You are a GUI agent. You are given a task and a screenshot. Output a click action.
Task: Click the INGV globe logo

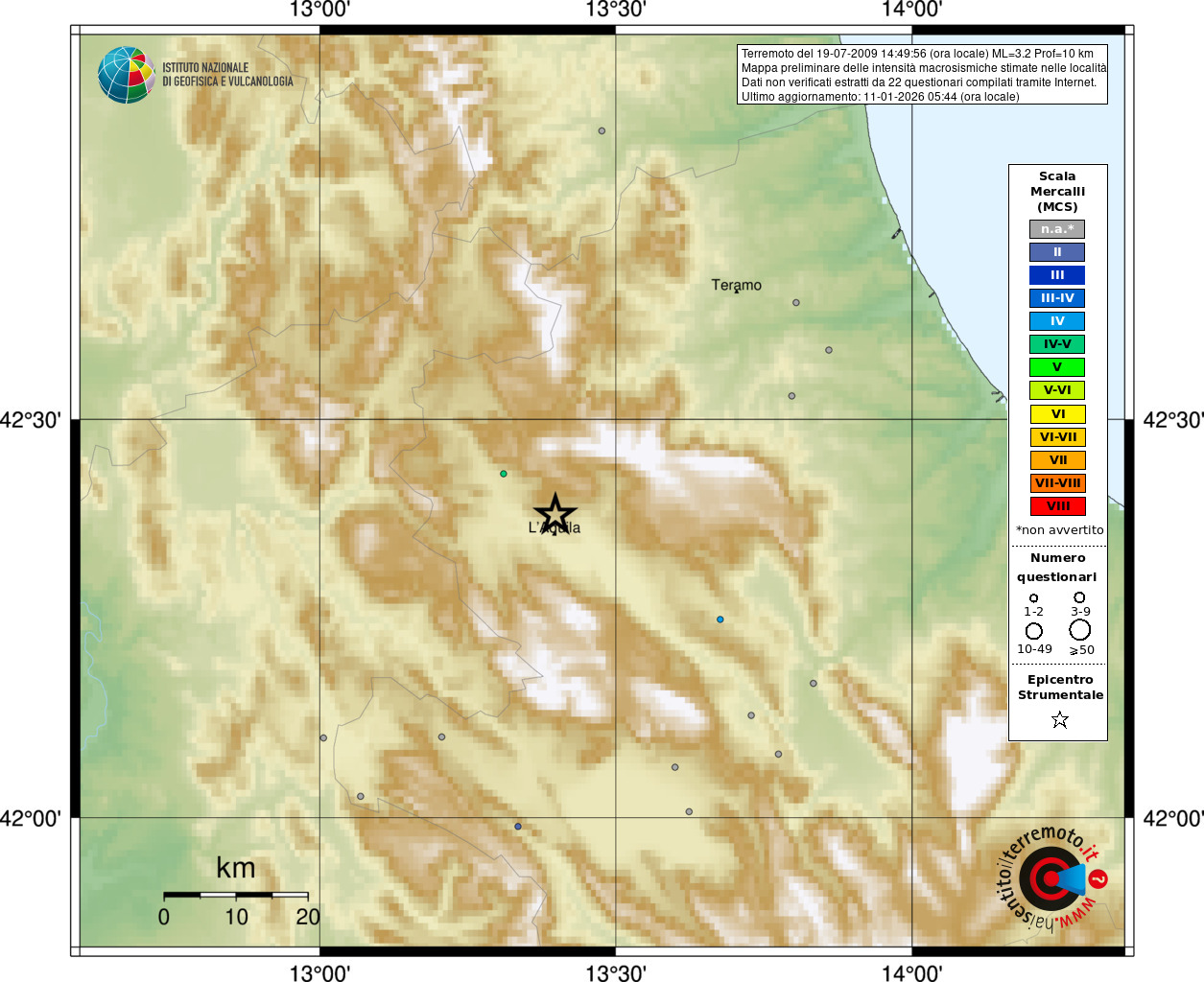[127, 75]
